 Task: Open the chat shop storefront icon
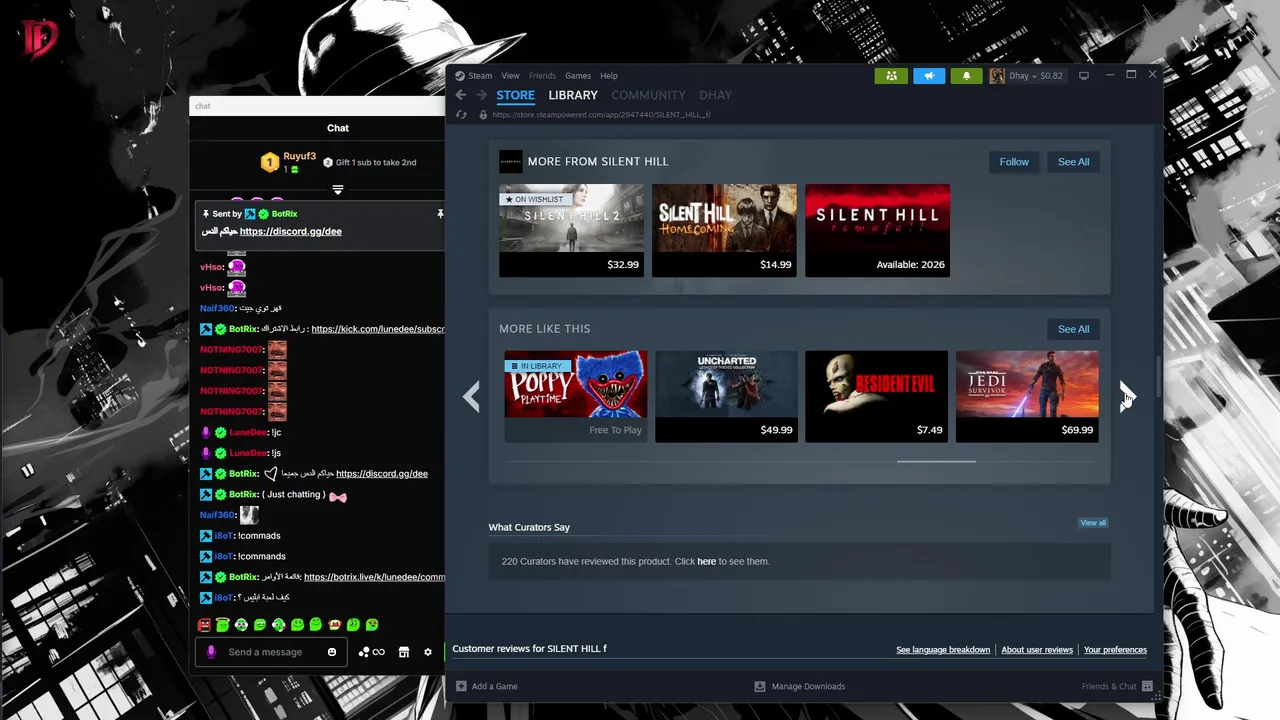tap(404, 652)
